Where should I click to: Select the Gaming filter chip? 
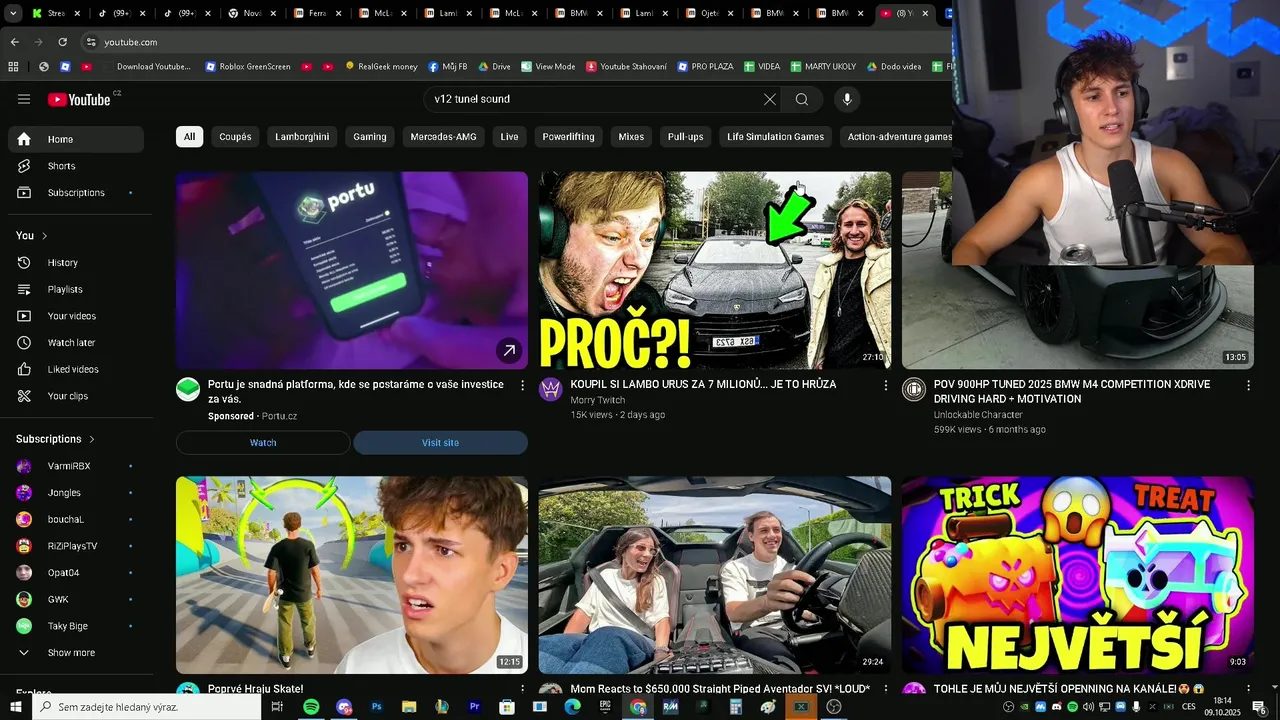pyautogui.click(x=370, y=137)
